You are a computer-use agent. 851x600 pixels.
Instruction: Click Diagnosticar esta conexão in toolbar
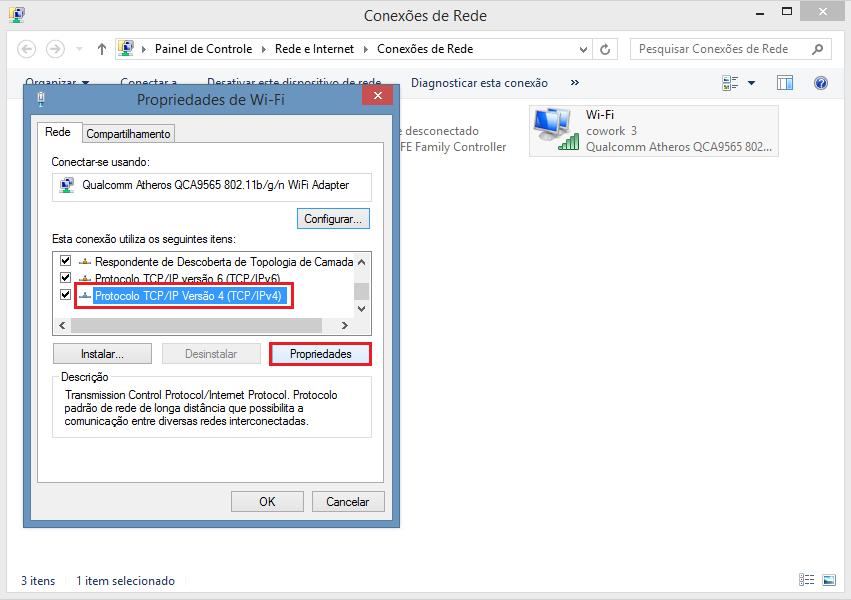click(x=479, y=83)
